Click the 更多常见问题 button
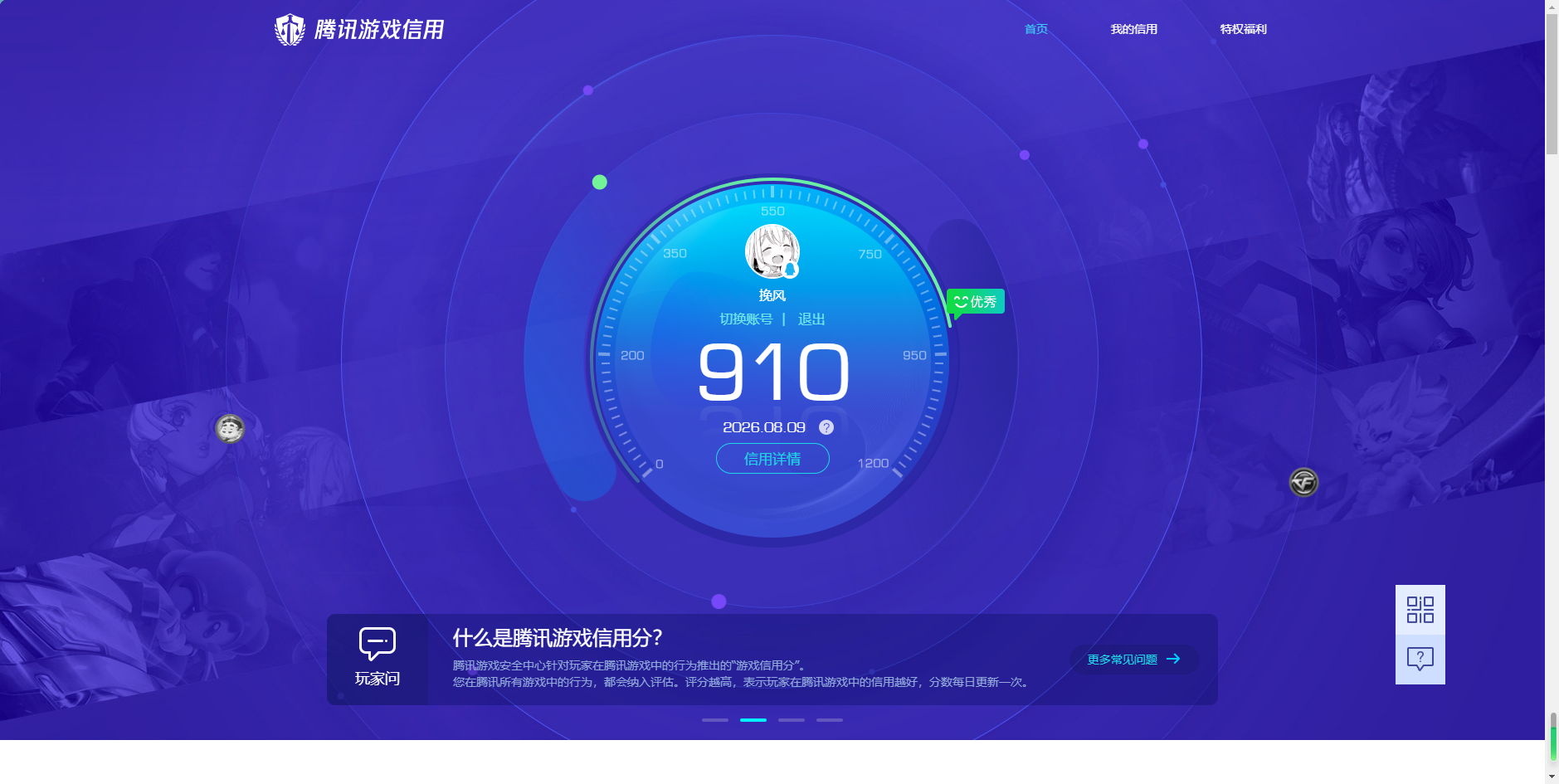This screenshot has height=784, width=1559. (x=1134, y=660)
